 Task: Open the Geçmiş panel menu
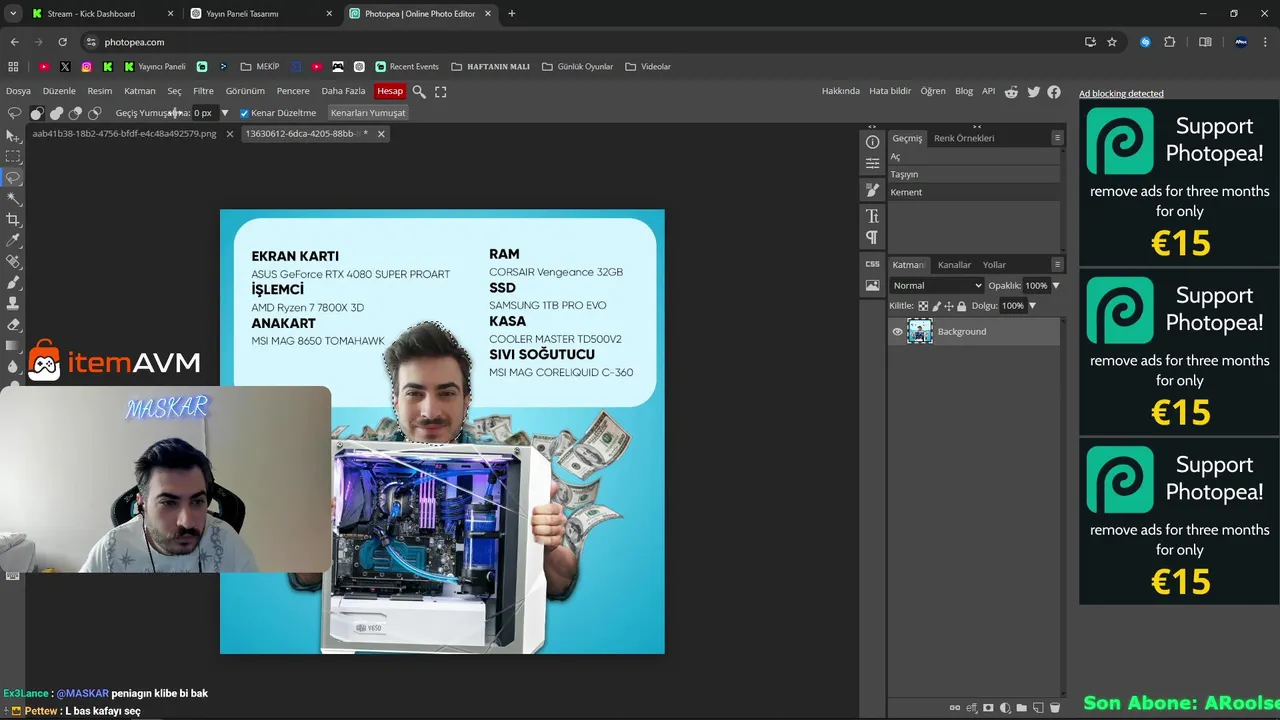(x=1057, y=138)
